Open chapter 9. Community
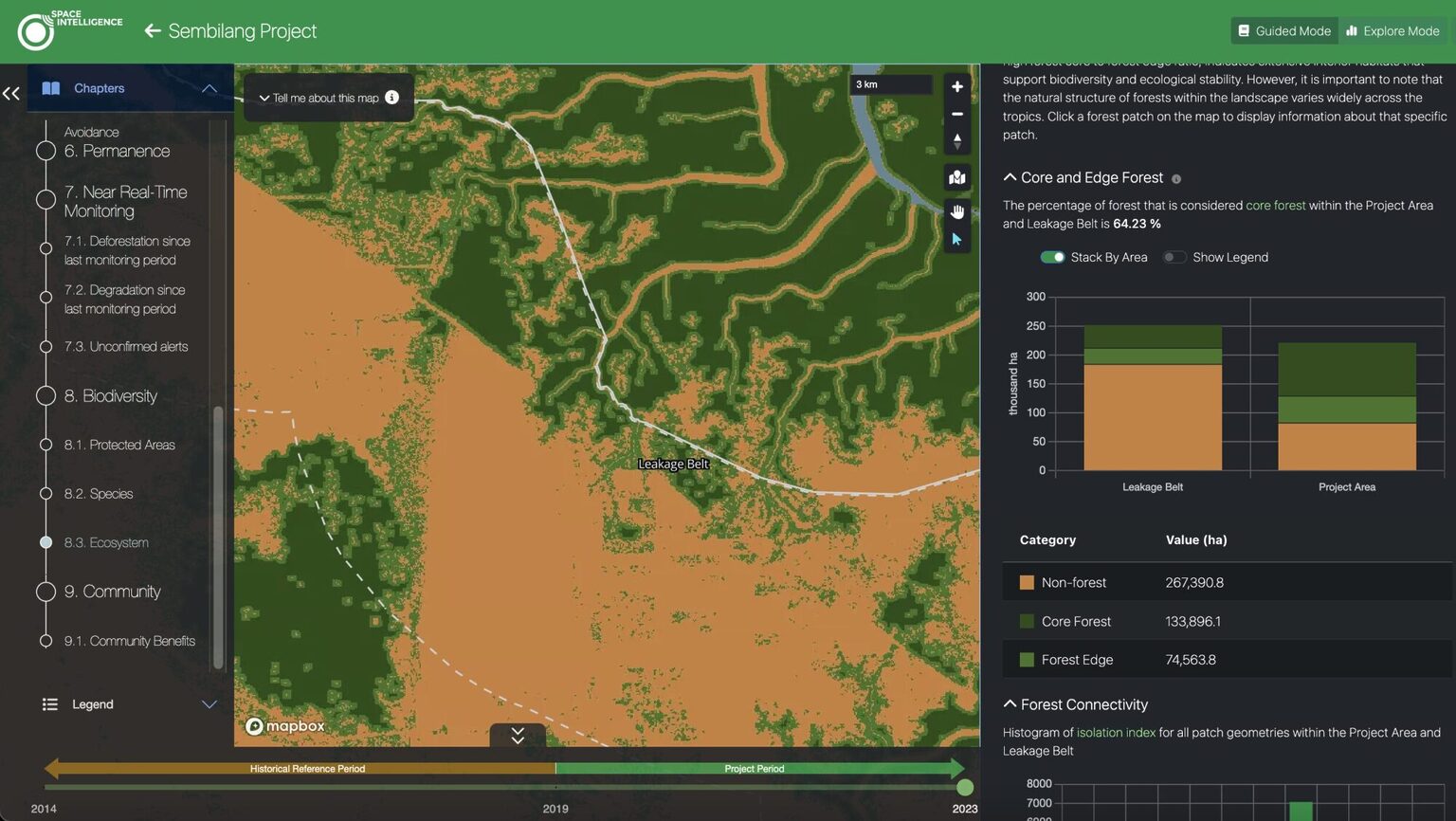This screenshot has height=821, width=1456. (112, 592)
